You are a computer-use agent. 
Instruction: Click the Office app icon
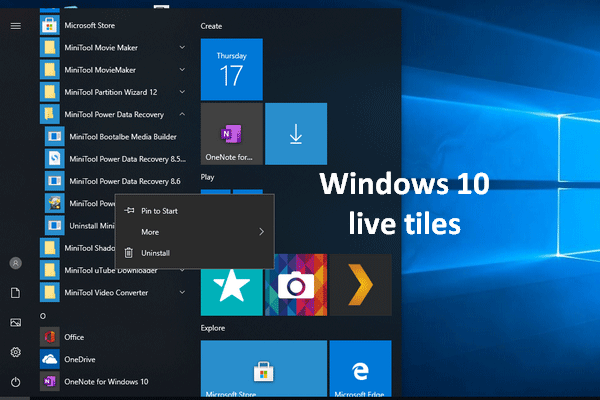point(50,337)
